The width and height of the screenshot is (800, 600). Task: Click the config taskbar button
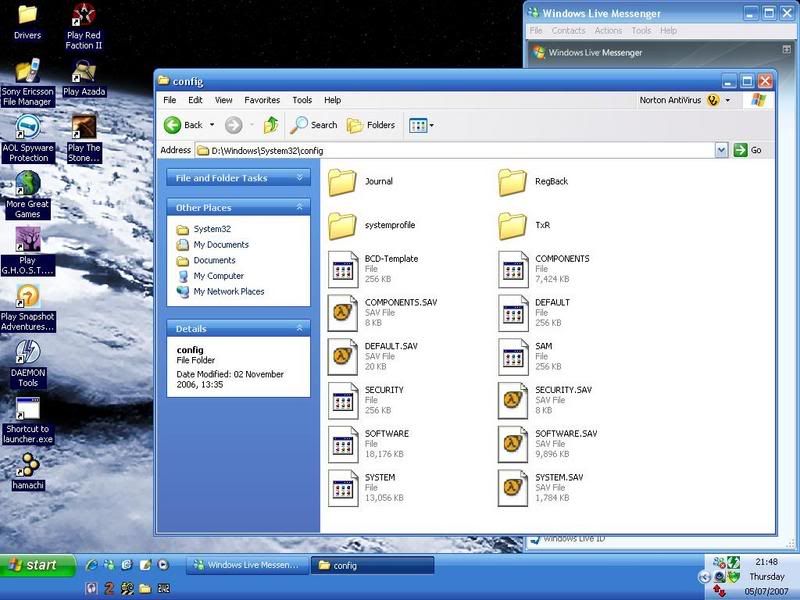pyautogui.click(x=372, y=565)
